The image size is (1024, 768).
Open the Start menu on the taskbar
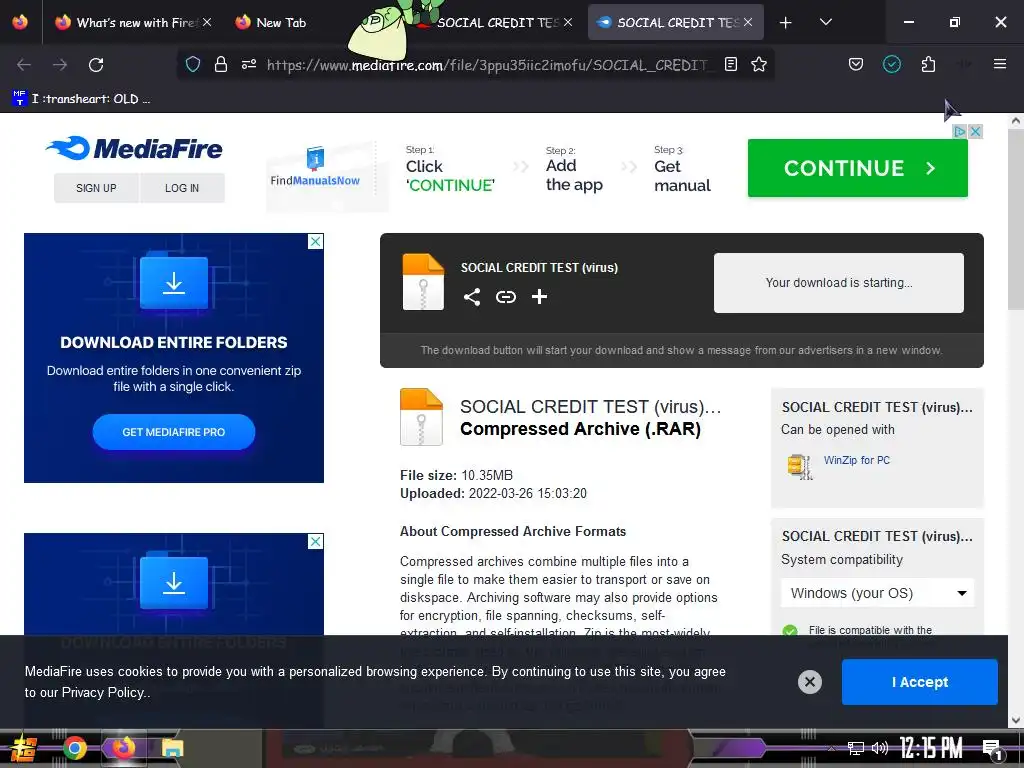(24, 748)
